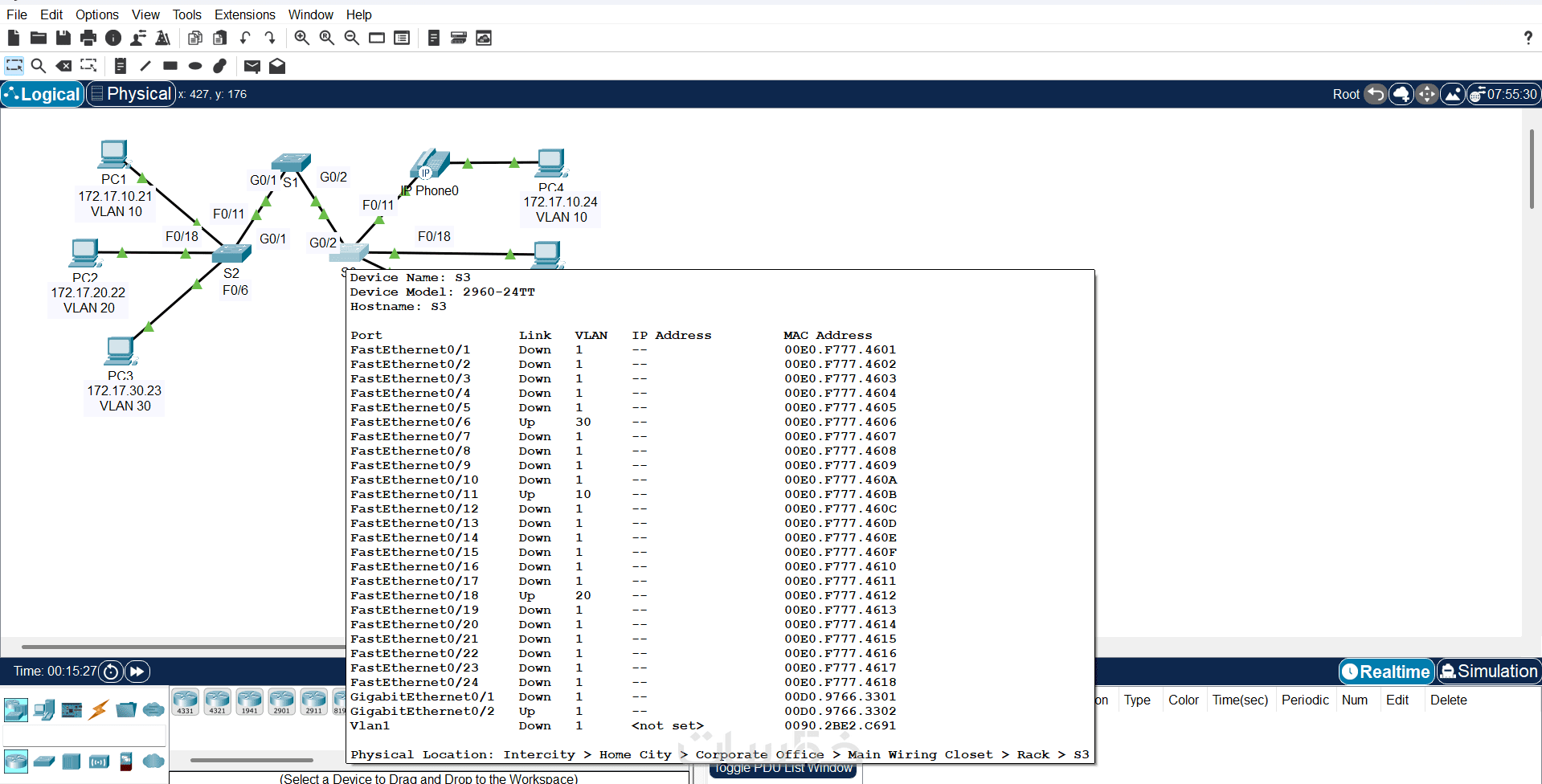
Task: Switch to the Physical workspace tab
Action: [131, 94]
